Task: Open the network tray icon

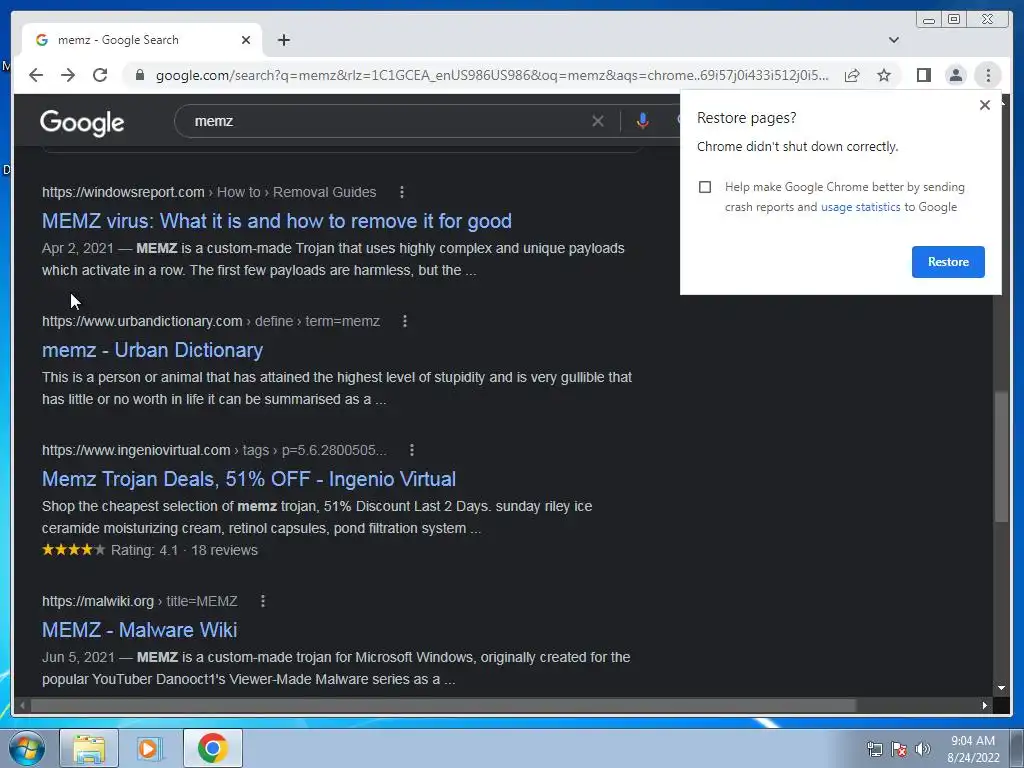Action: 874,749
